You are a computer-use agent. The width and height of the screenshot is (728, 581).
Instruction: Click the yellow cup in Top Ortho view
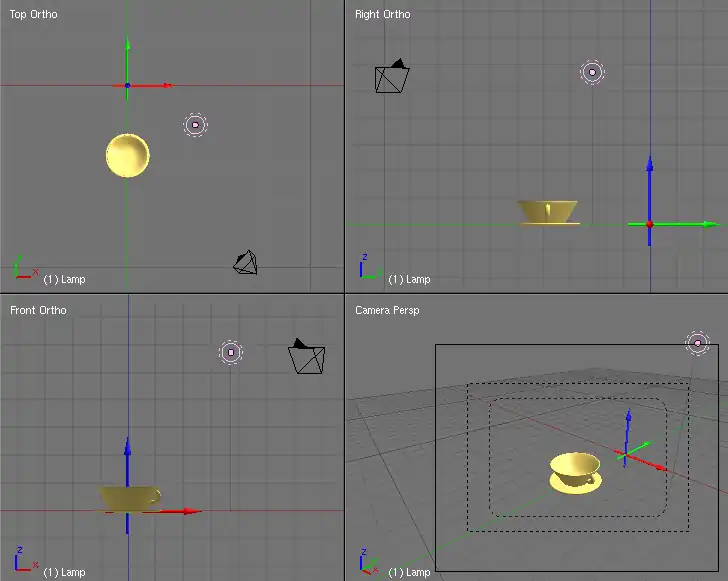pyautogui.click(x=128, y=156)
